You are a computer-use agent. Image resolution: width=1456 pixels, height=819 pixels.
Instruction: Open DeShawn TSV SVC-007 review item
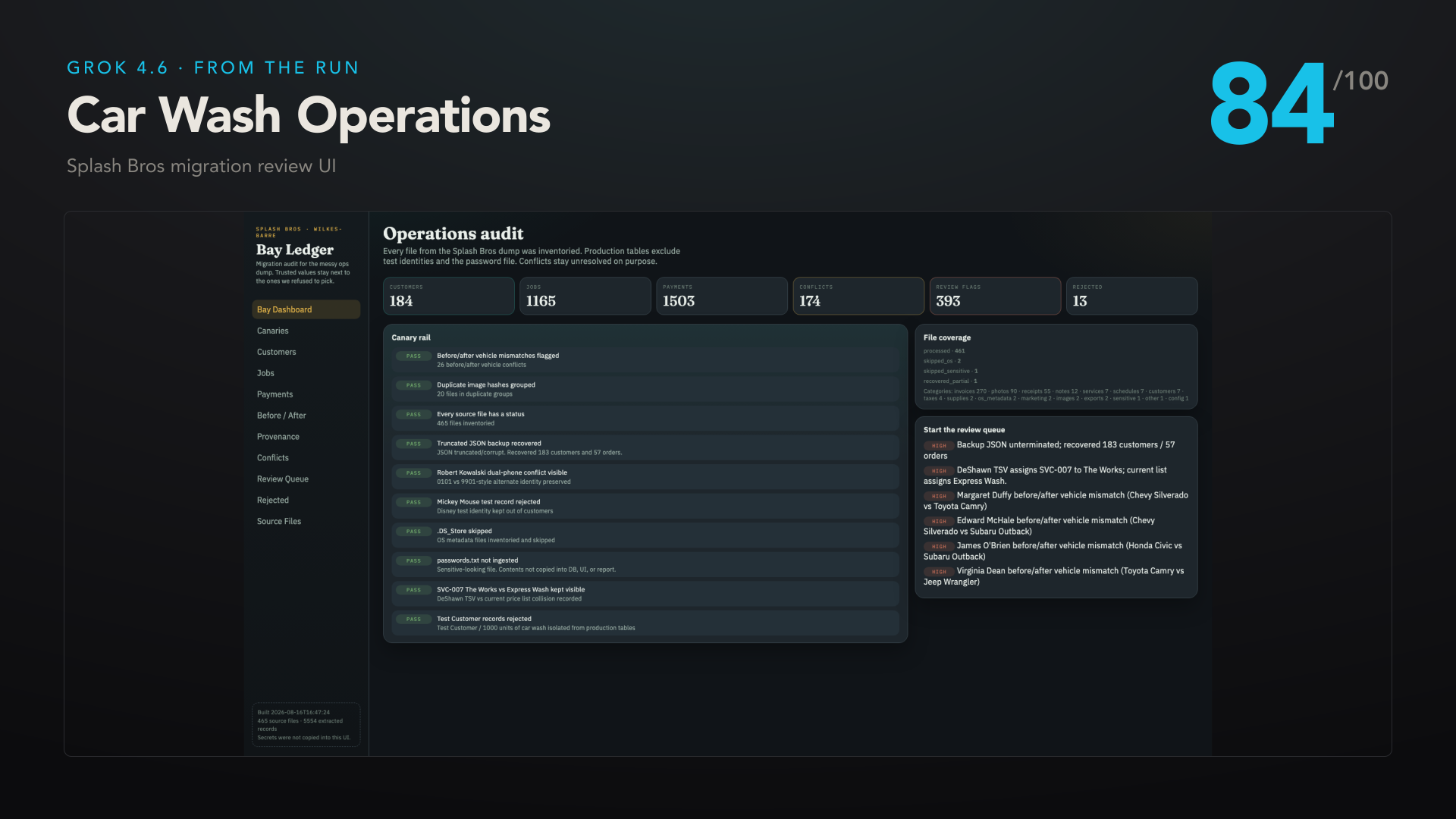coord(1056,475)
